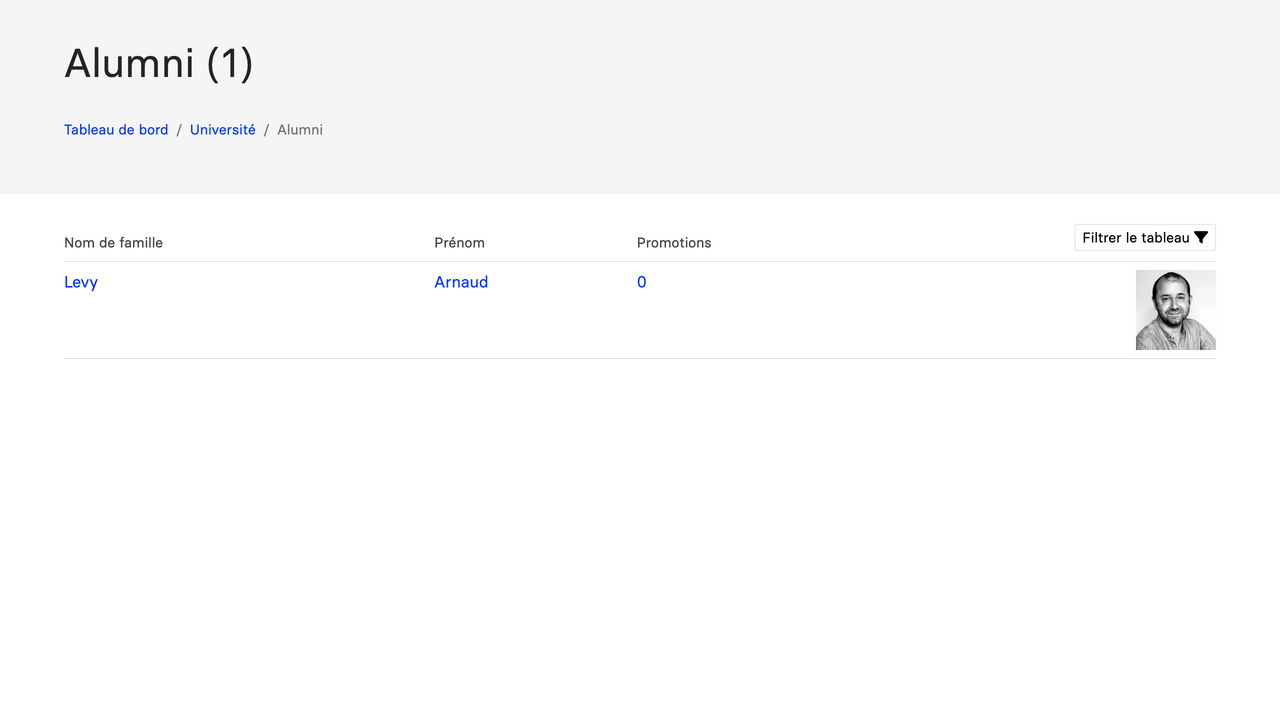
Task: Open Arnaud Levy's profile photo
Action: tap(1175, 310)
